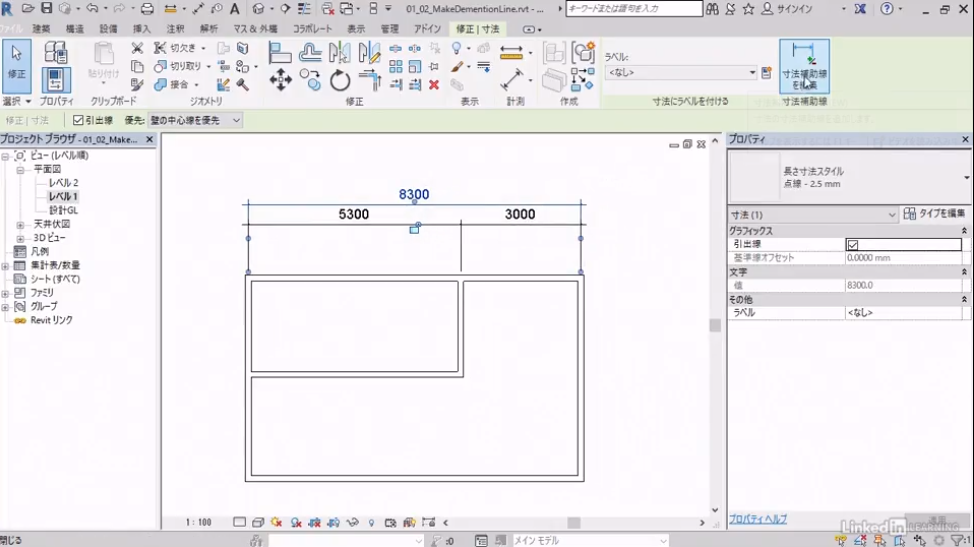Collapse the 平面図 tree node

pyautogui.click(x=20, y=170)
